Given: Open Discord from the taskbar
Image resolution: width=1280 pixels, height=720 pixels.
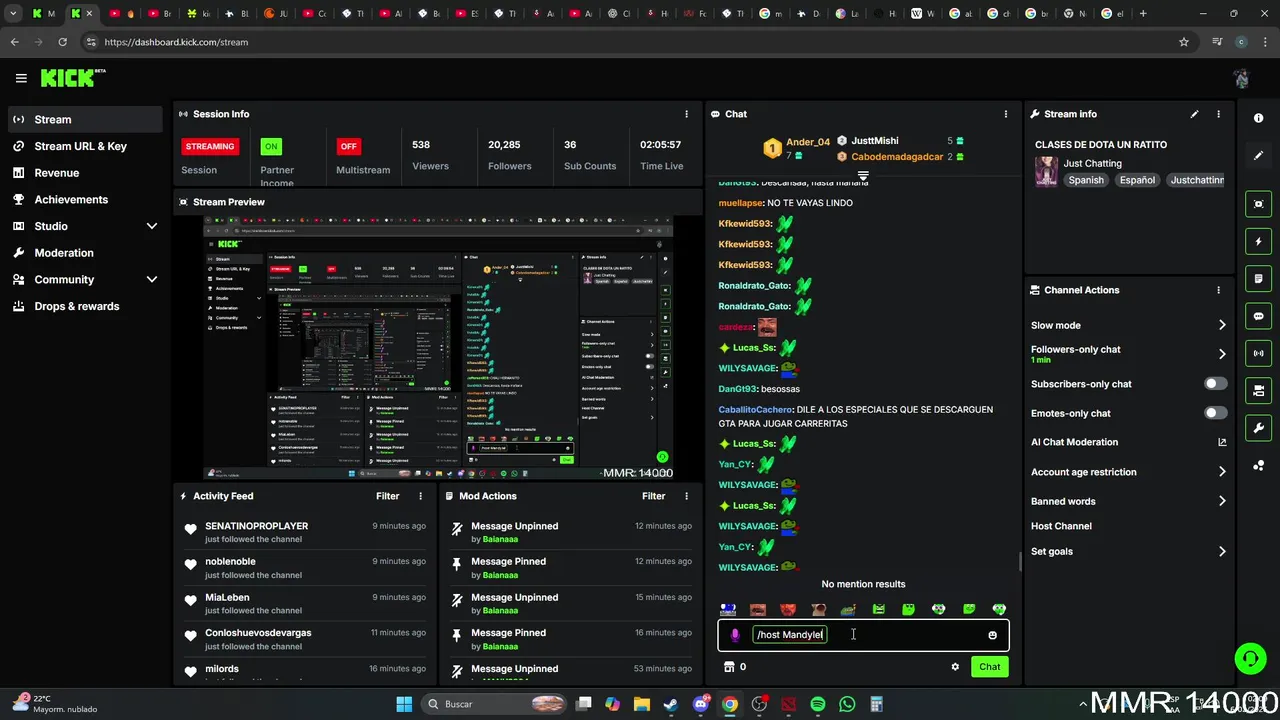Looking at the screenshot, I should [700, 704].
